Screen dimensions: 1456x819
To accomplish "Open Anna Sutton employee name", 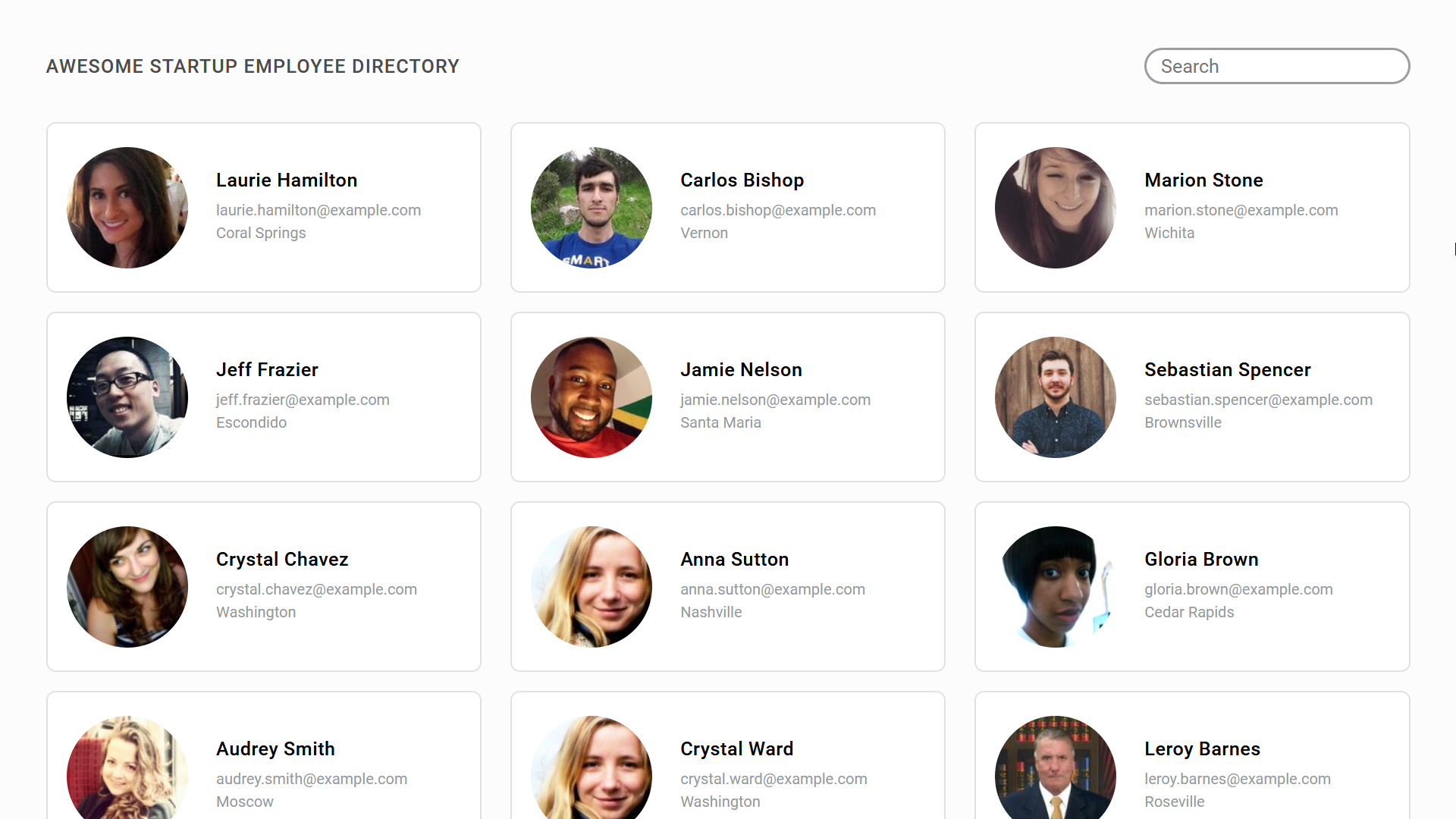I will [734, 560].
